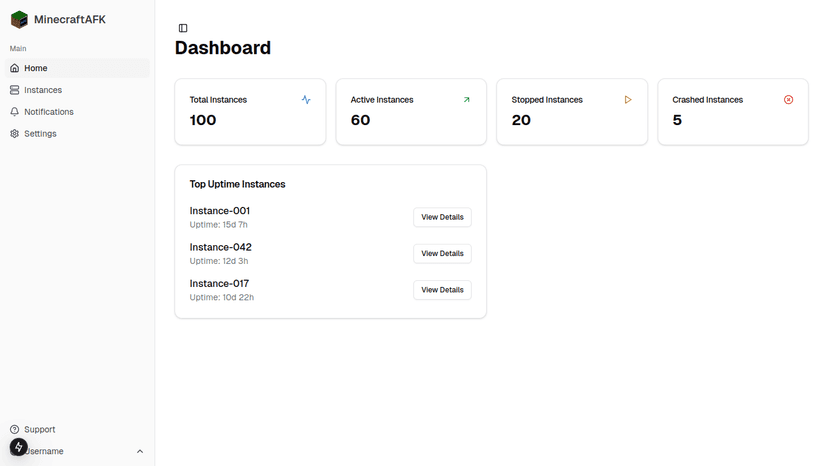This screenshot has height=466, width=828.
Task: Click the play icon on Stopped Instances
Action: tap(628, 100)
